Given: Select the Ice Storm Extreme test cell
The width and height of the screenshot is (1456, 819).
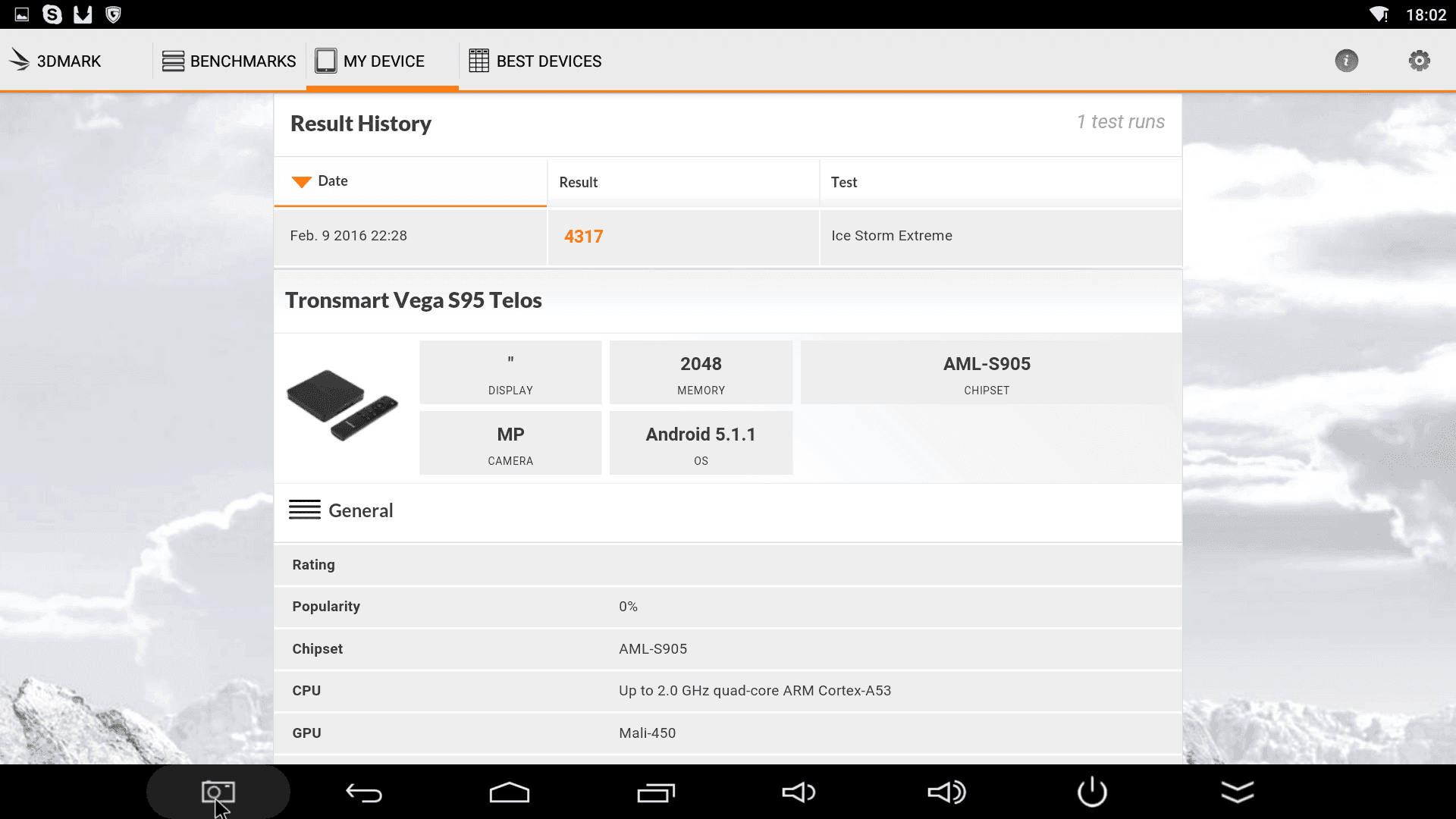Looking at the screenshot, I should tap(1000, 237).
